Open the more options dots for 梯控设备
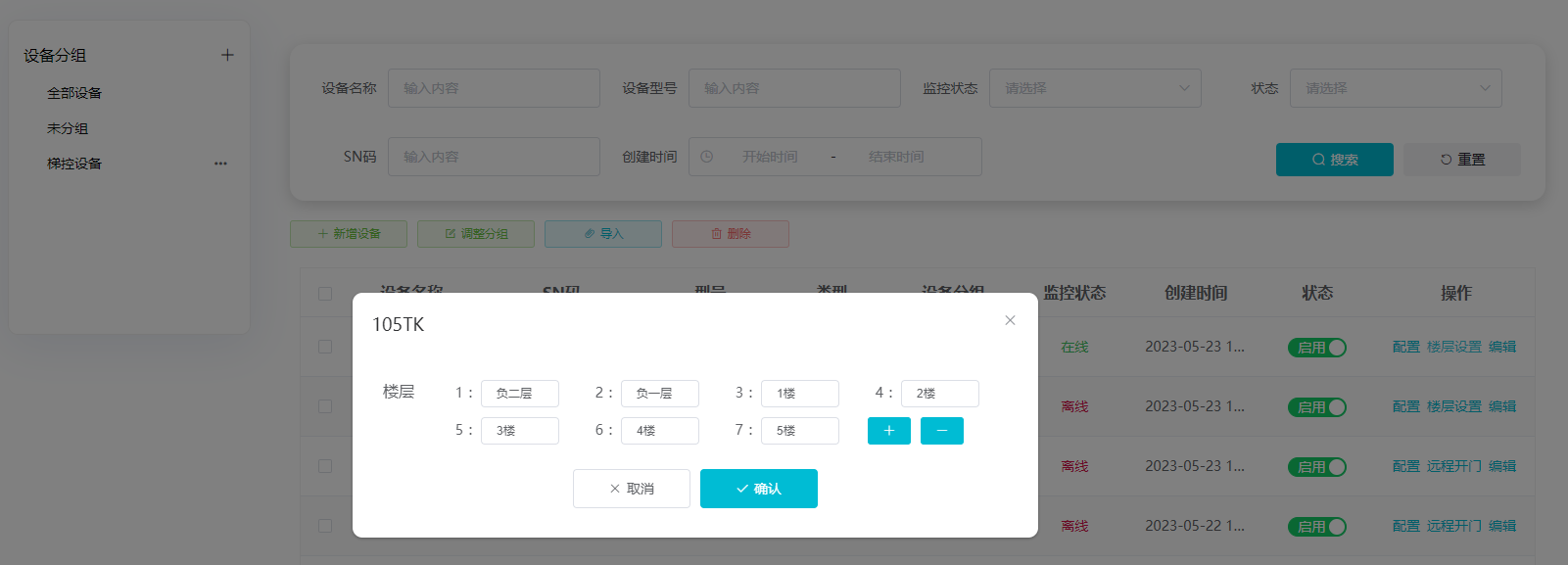This screenshot has height=565, width=1568. point(220,164)
